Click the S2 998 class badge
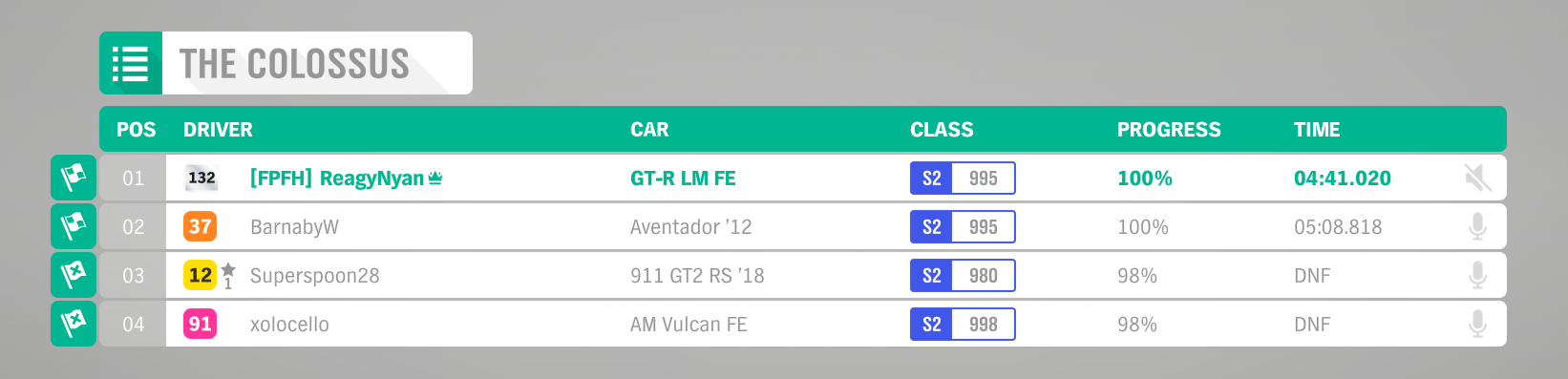Image resolution: width=1568 pixels, height=379 pixels. (963, 324)
